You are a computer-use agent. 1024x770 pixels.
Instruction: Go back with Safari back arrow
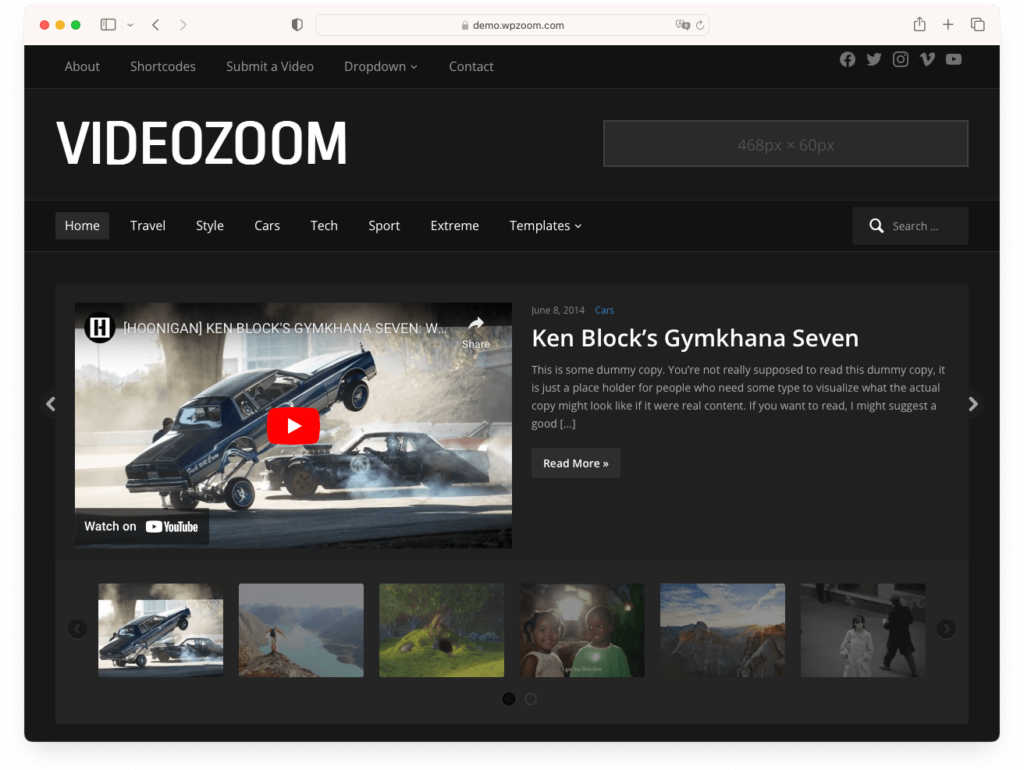[155, 25]
